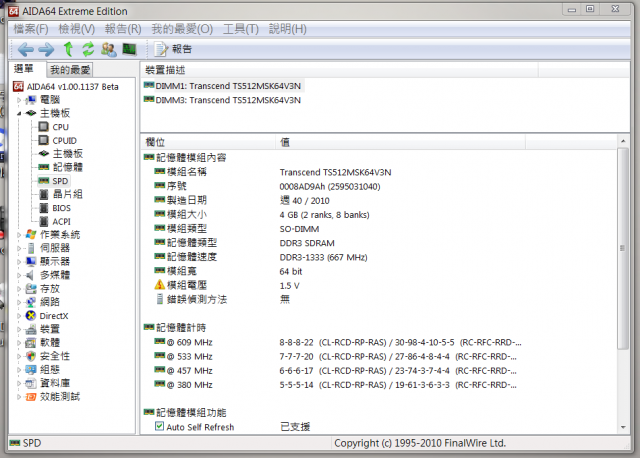Image resolution: width=640 pixels, height=458 pixels.
Task: Go forward with the blue right arrow
Action: click(x=46, y=49)
